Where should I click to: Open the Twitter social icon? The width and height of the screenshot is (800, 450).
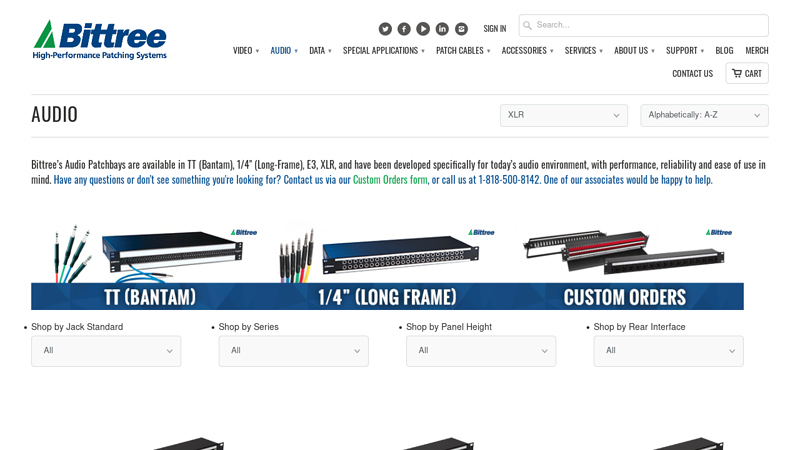[385, 29]
